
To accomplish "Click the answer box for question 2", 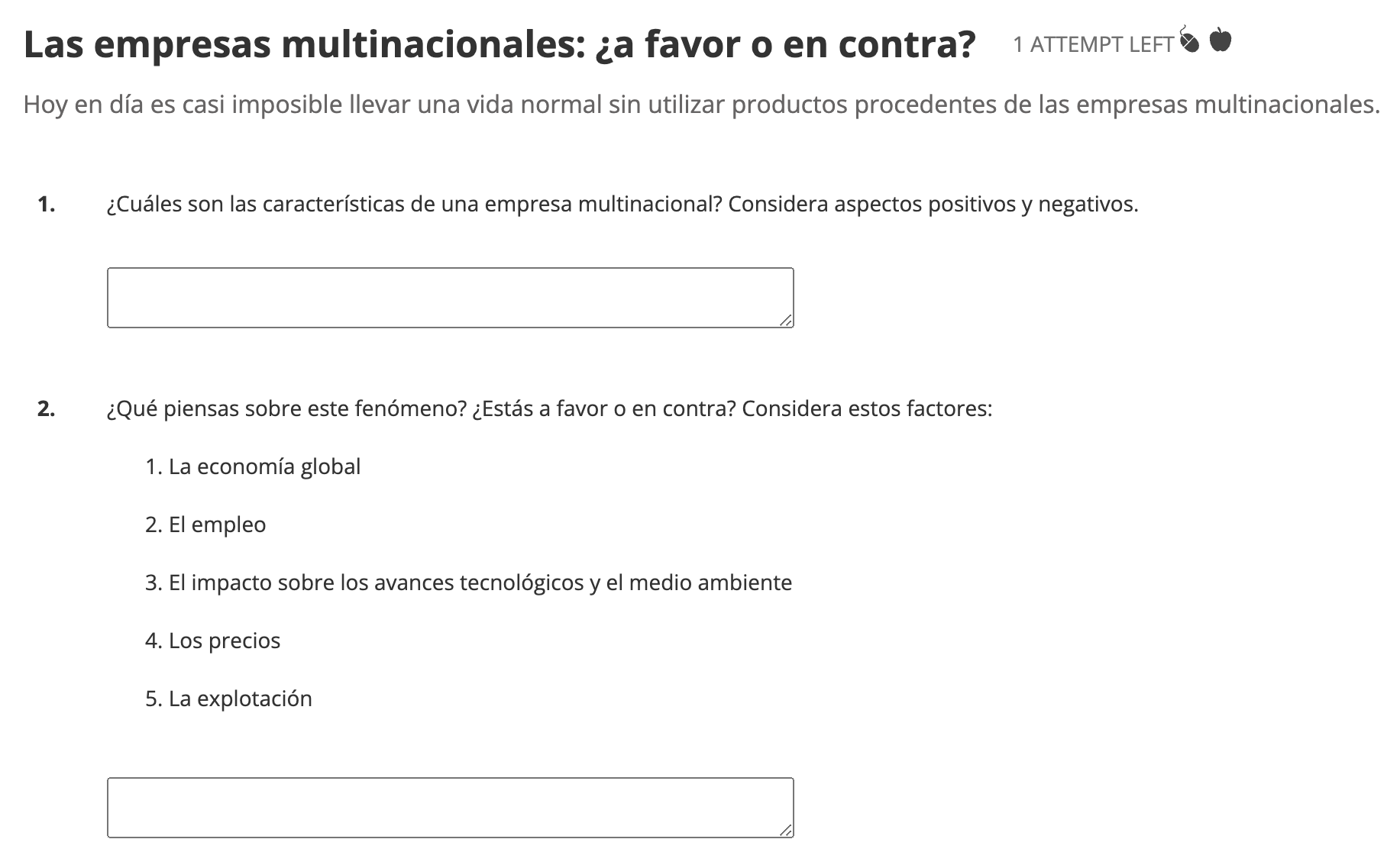I will coord(450,808).
